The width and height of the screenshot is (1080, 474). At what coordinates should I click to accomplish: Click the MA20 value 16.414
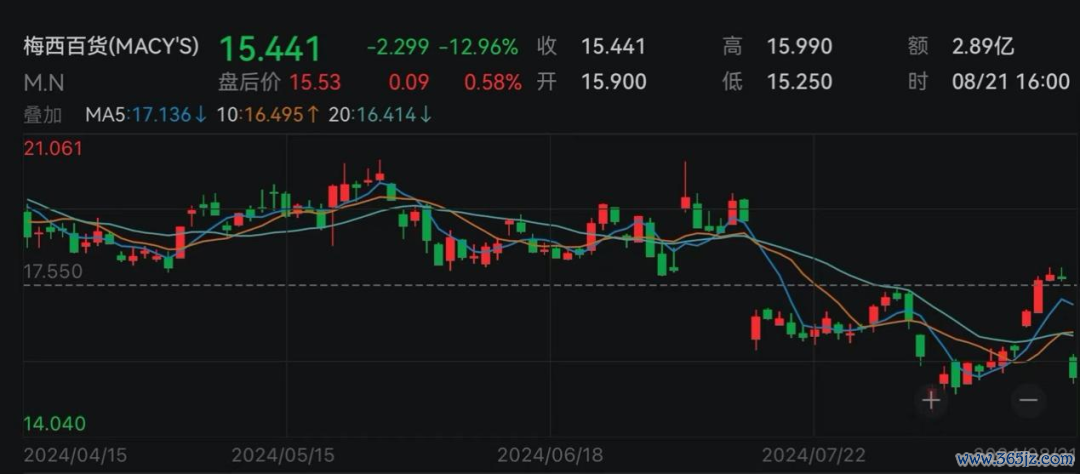pyautogui.click(x=386, y=115)
